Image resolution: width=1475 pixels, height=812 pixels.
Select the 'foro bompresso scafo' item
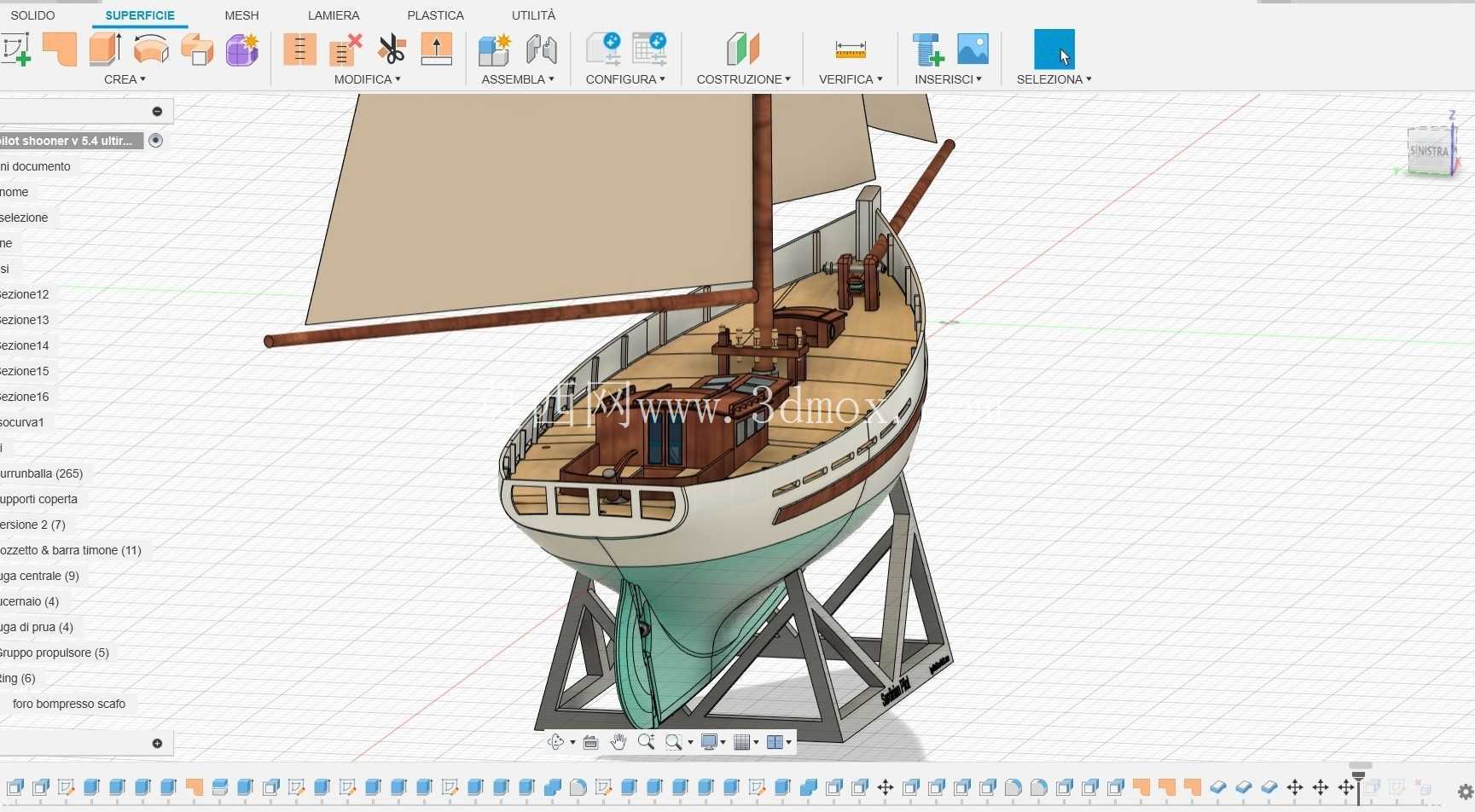tap(69, 704)
